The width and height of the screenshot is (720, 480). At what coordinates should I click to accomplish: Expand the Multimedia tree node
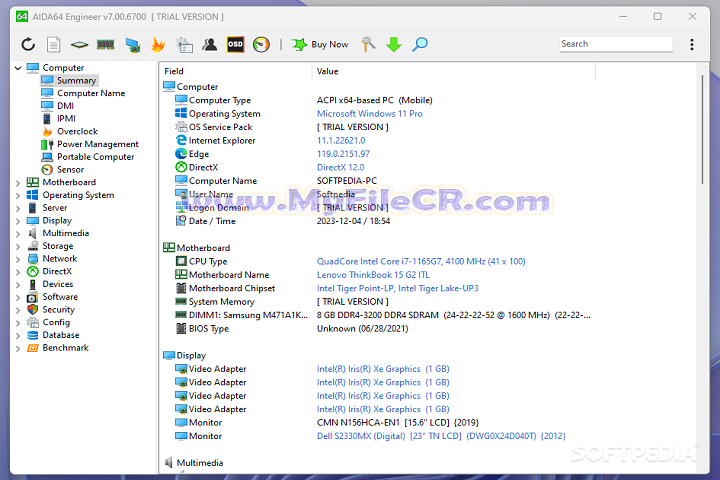[x=18, y=234]
